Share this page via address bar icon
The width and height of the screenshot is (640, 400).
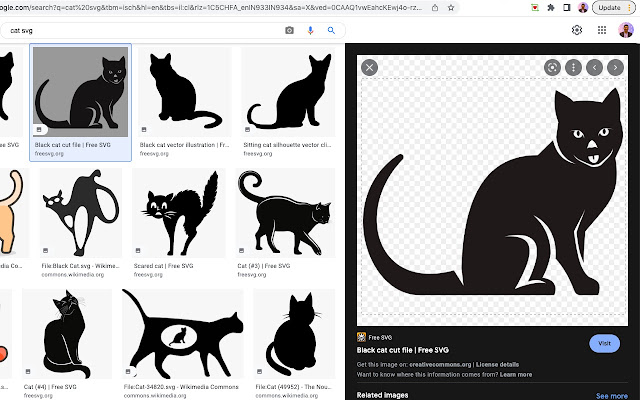point(435,8)
